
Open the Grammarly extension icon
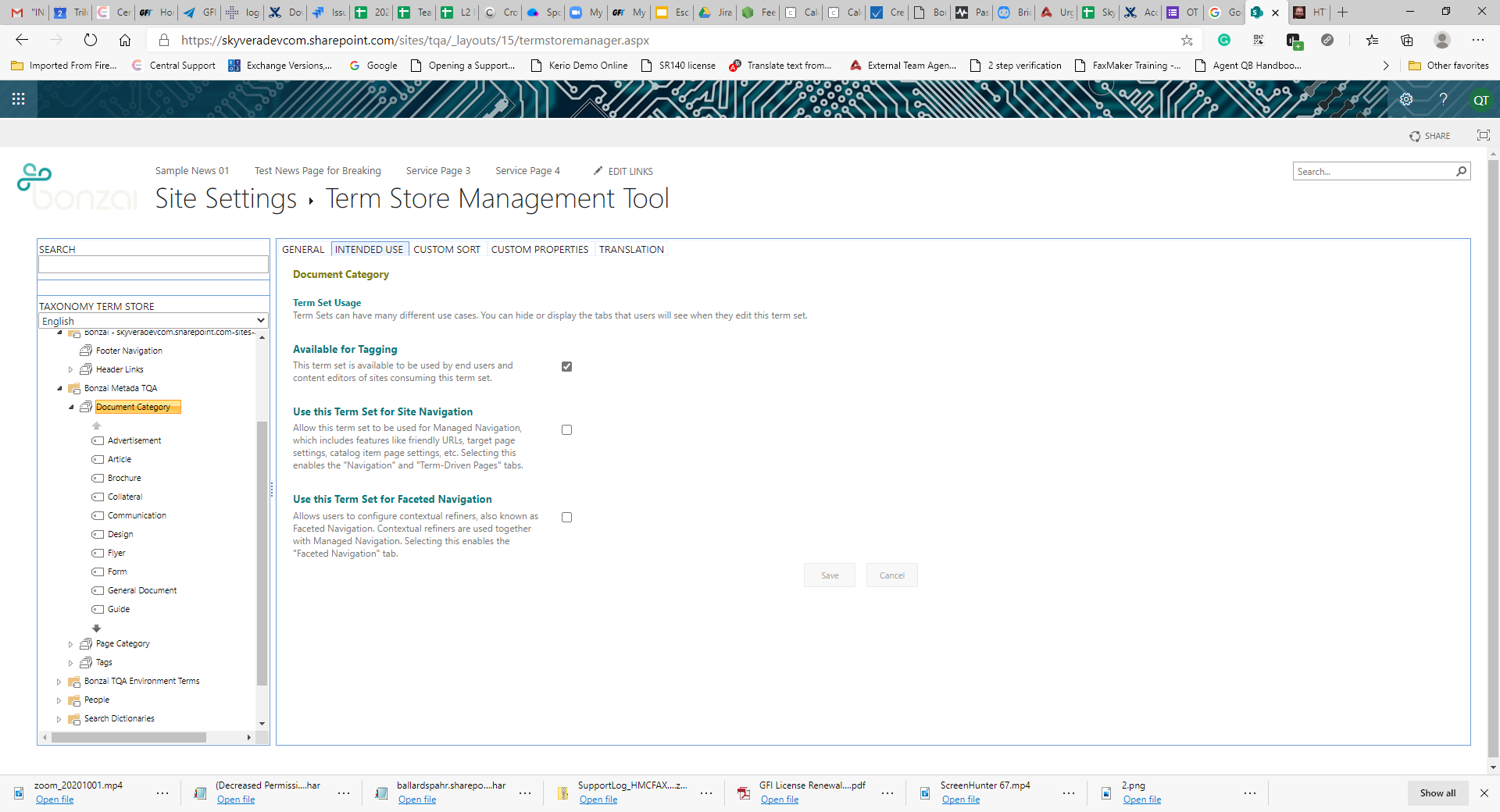tap(1224, 40)
